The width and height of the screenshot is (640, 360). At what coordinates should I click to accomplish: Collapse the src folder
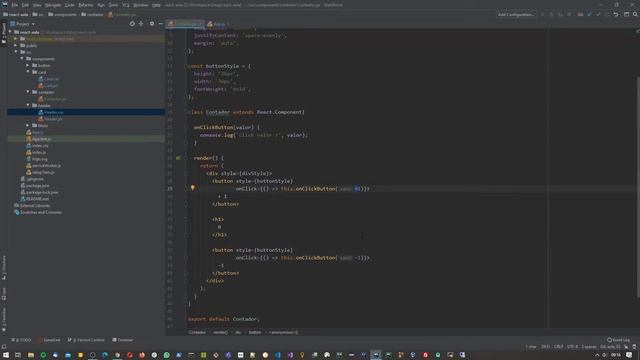tap(16, 52)
